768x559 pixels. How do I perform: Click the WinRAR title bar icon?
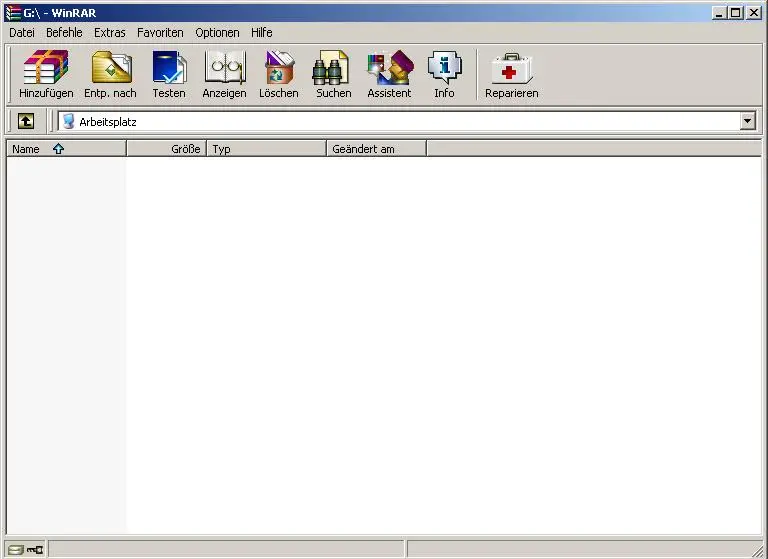[x=13, y=13]
